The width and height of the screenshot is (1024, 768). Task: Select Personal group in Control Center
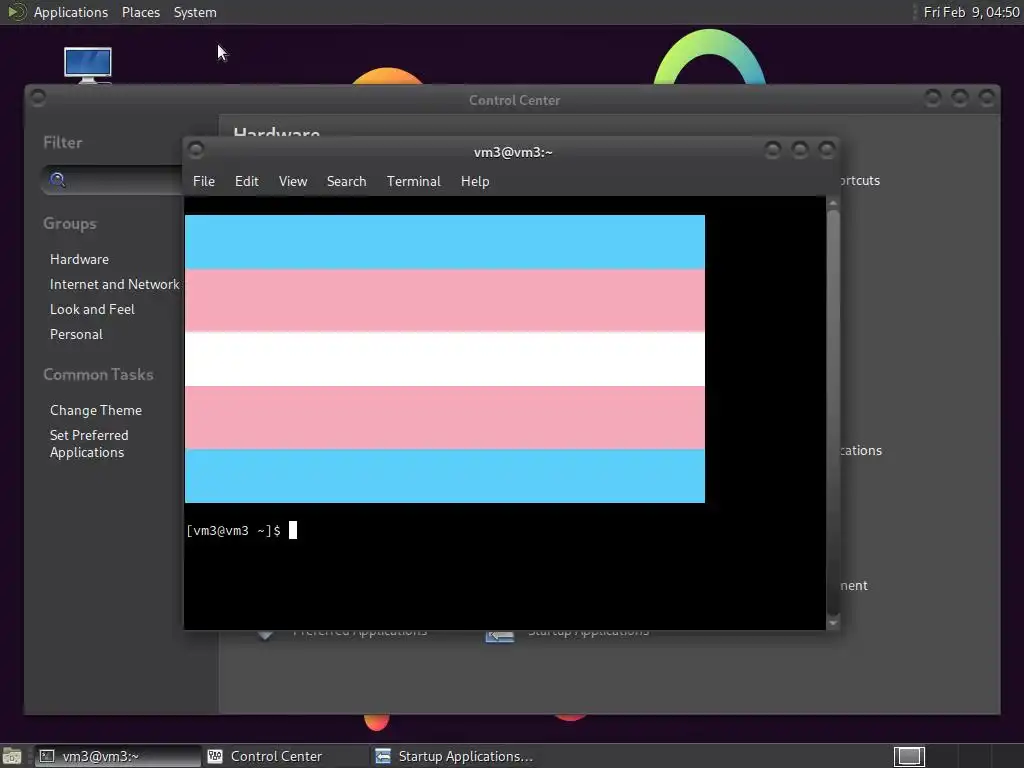pyautogui.click(x=76, y=334)
